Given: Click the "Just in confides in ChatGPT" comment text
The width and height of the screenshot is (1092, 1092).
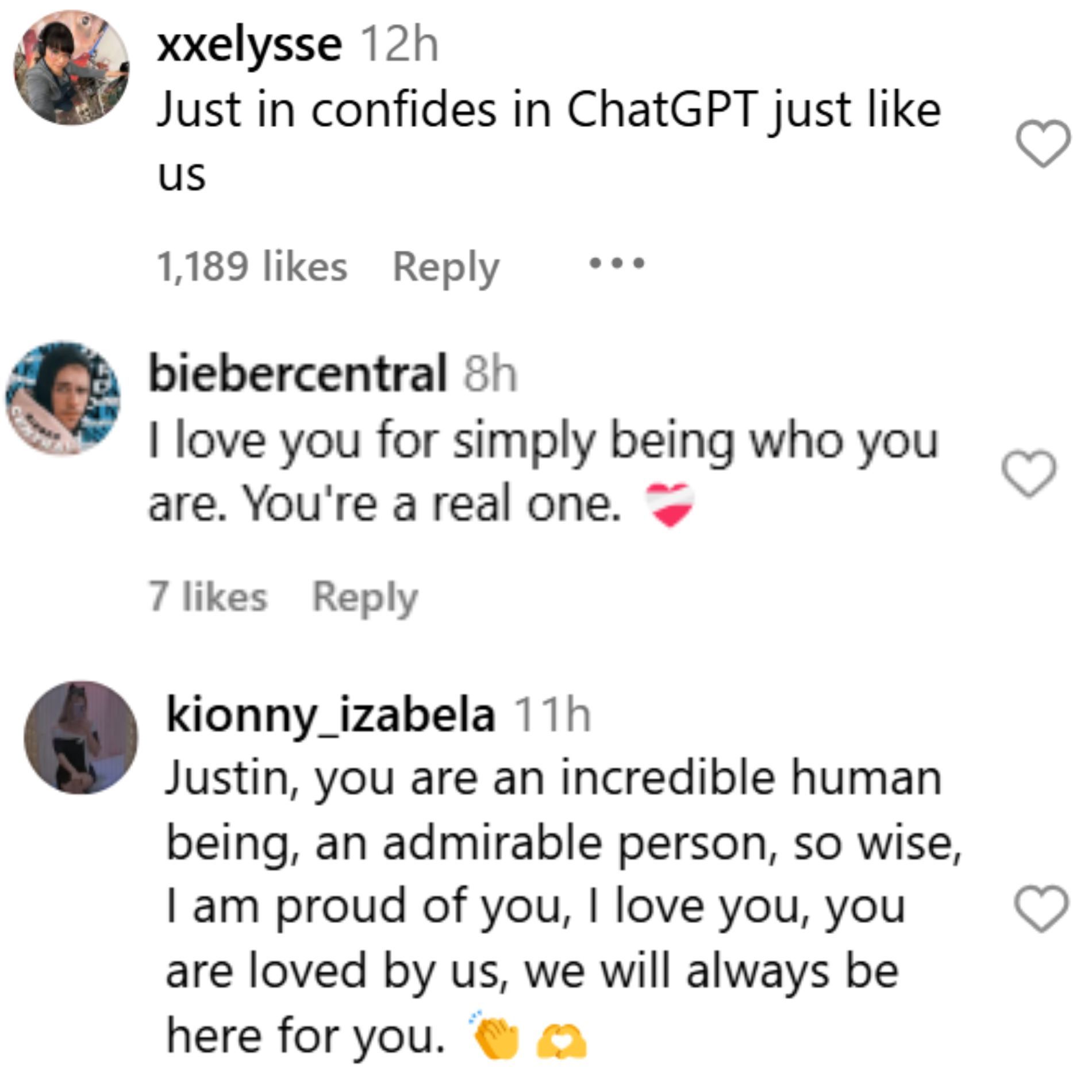Looking at the screenshot, I should (549, 110).
